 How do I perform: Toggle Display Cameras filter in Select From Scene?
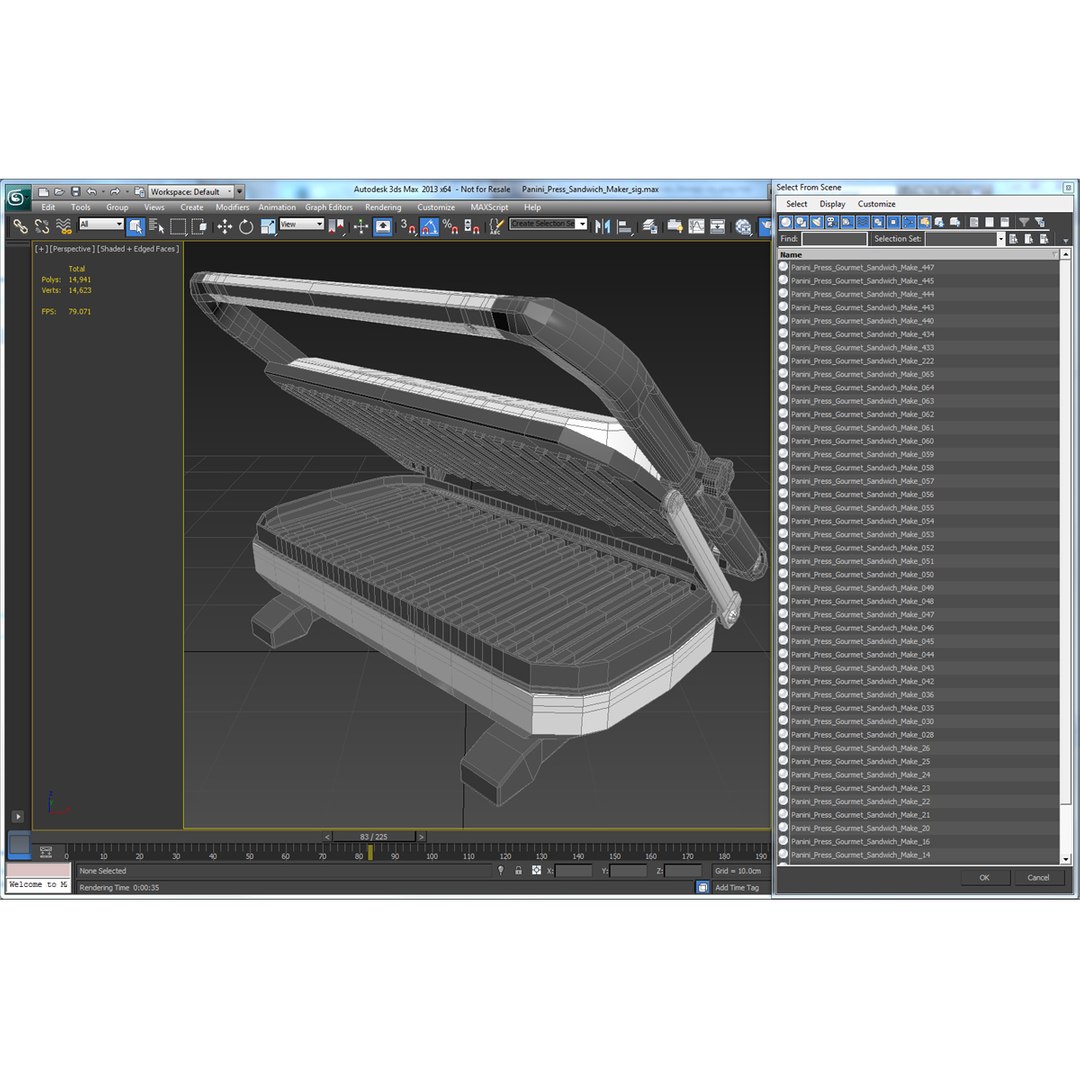pyautogui.click(x=832, y=222)
